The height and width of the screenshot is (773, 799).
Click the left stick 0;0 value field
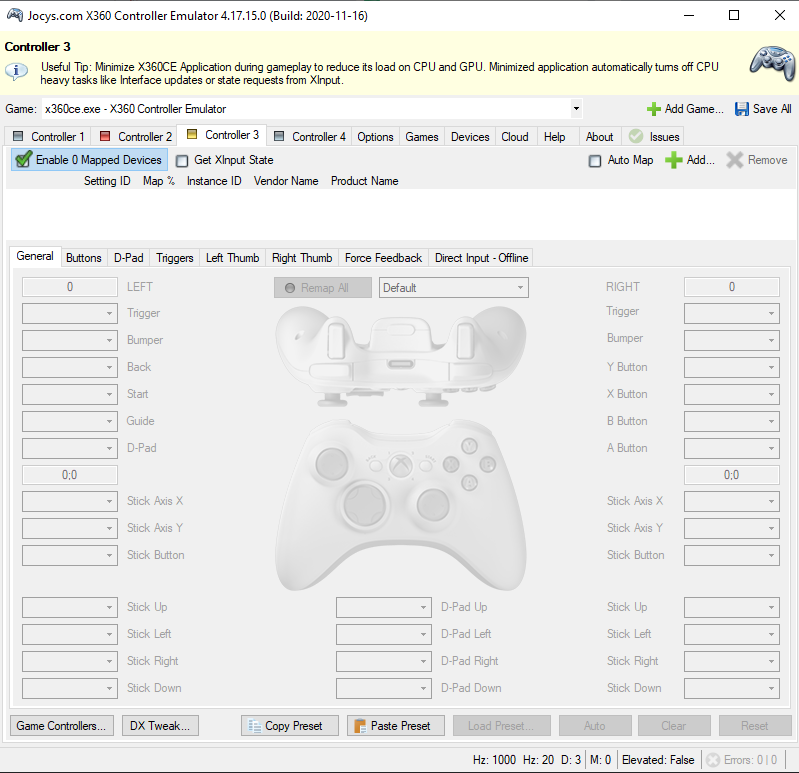point(70,475)
